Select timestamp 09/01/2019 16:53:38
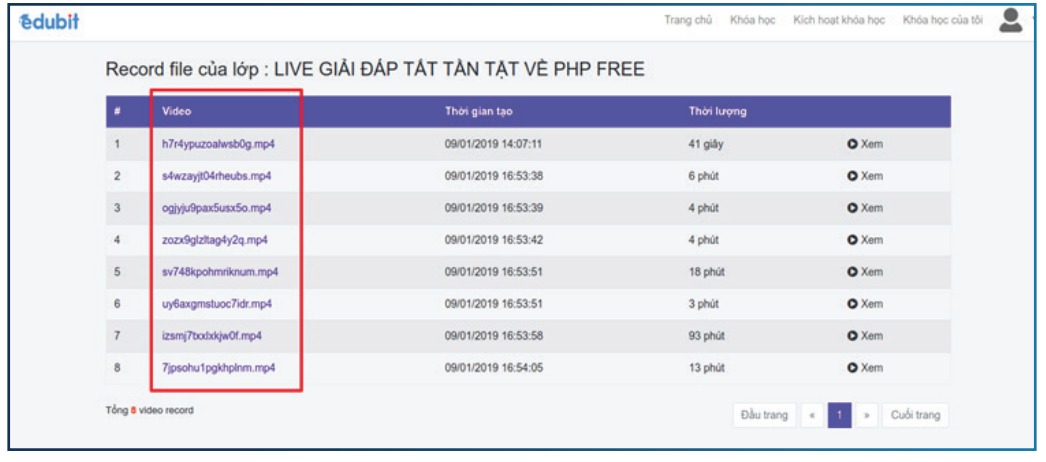1046x462 pixels. coord(494,176)
